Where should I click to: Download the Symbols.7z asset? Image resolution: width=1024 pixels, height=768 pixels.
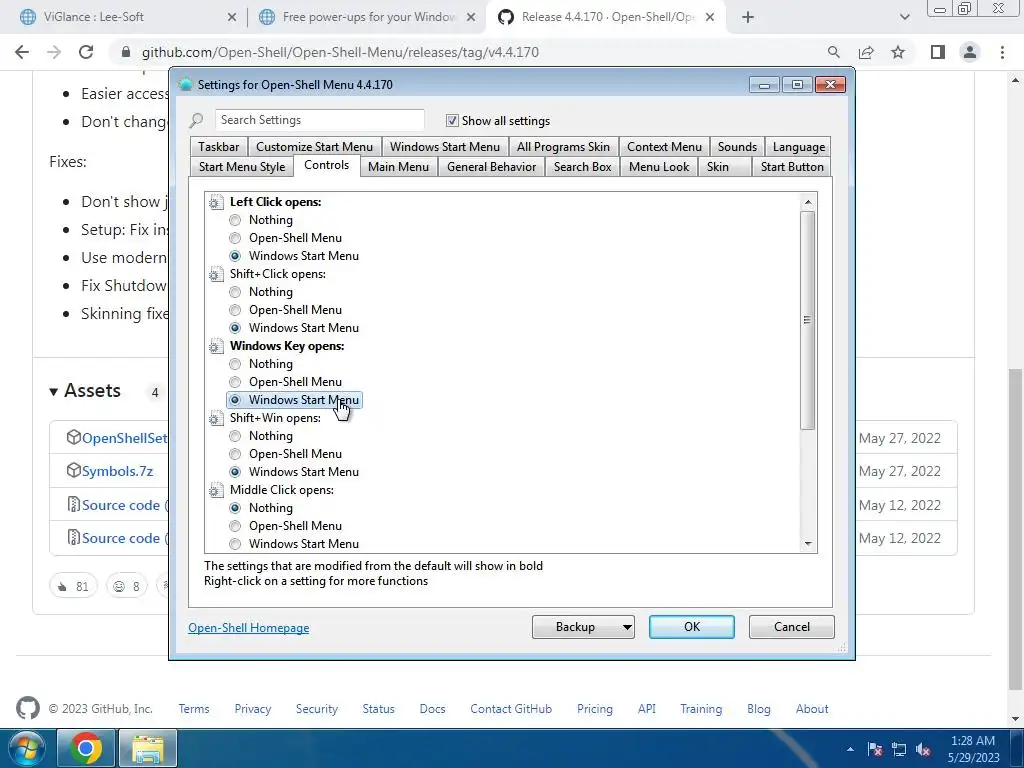click(118, 472)
